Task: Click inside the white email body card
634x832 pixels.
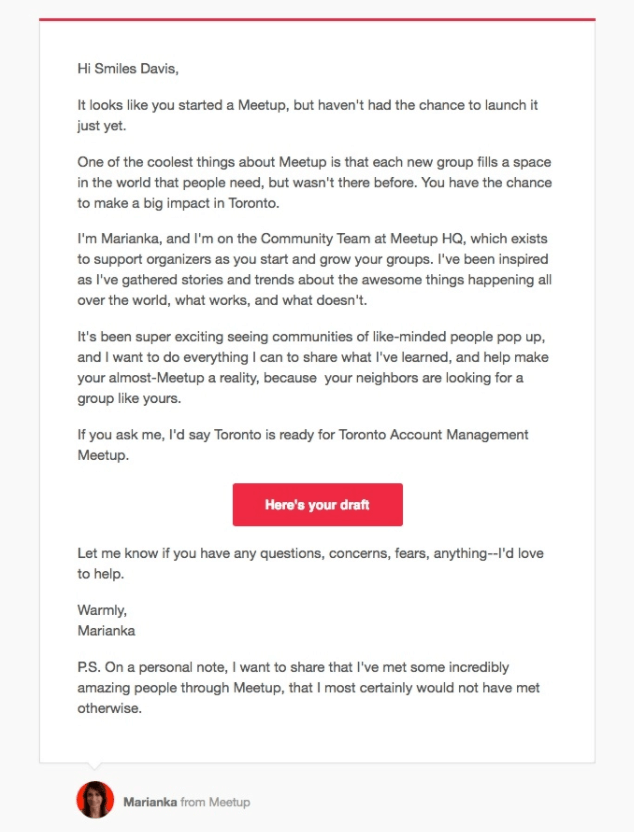Action: coord(316,740)
